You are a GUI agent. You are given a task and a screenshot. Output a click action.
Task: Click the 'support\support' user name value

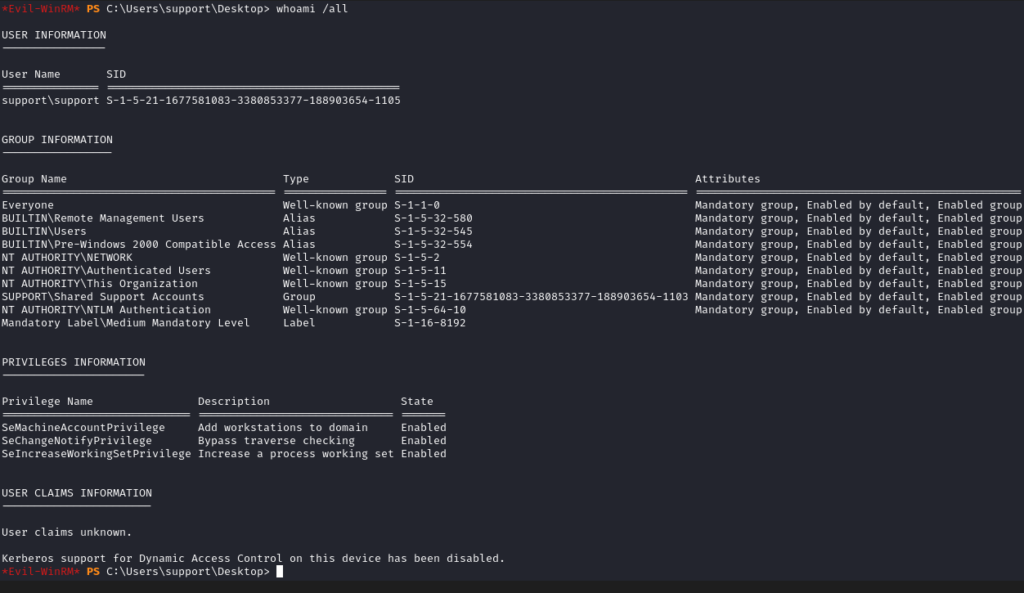pyautogui.click(x=50, y=100)
